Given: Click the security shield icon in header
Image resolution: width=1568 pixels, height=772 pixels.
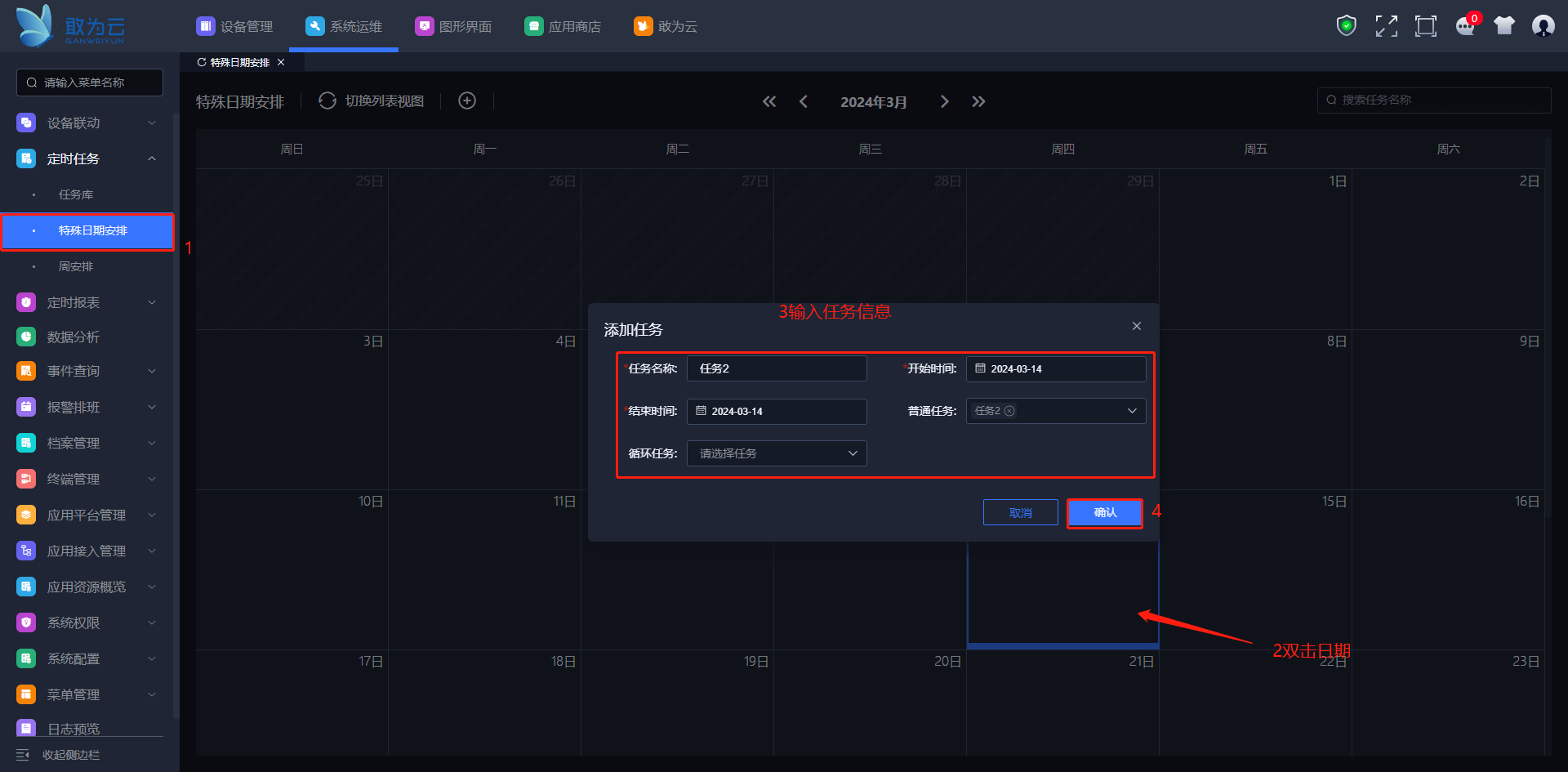Looking at the screenshot, I should (x=1346, y=26).
